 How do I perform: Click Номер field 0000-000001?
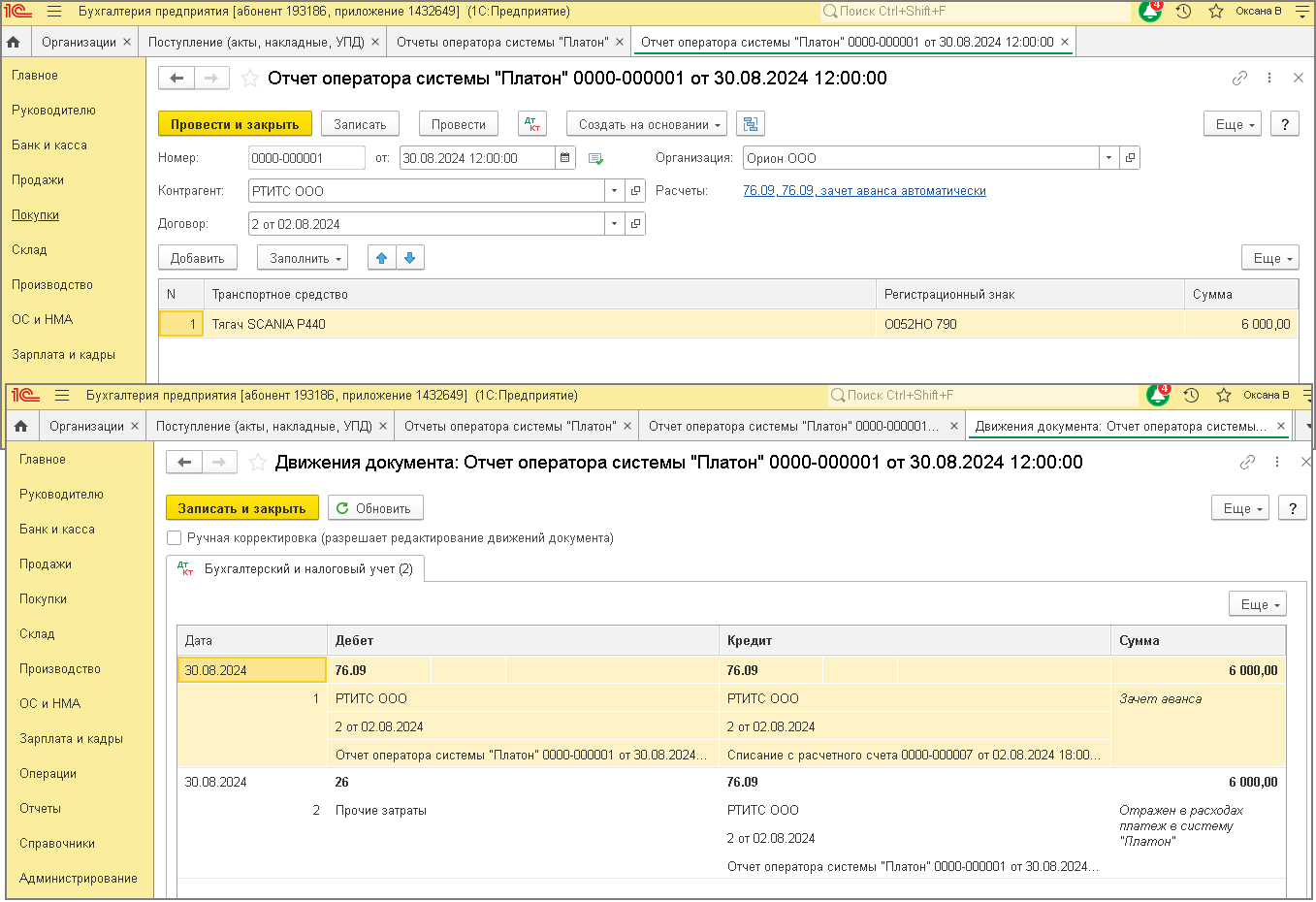pos(306,158)
